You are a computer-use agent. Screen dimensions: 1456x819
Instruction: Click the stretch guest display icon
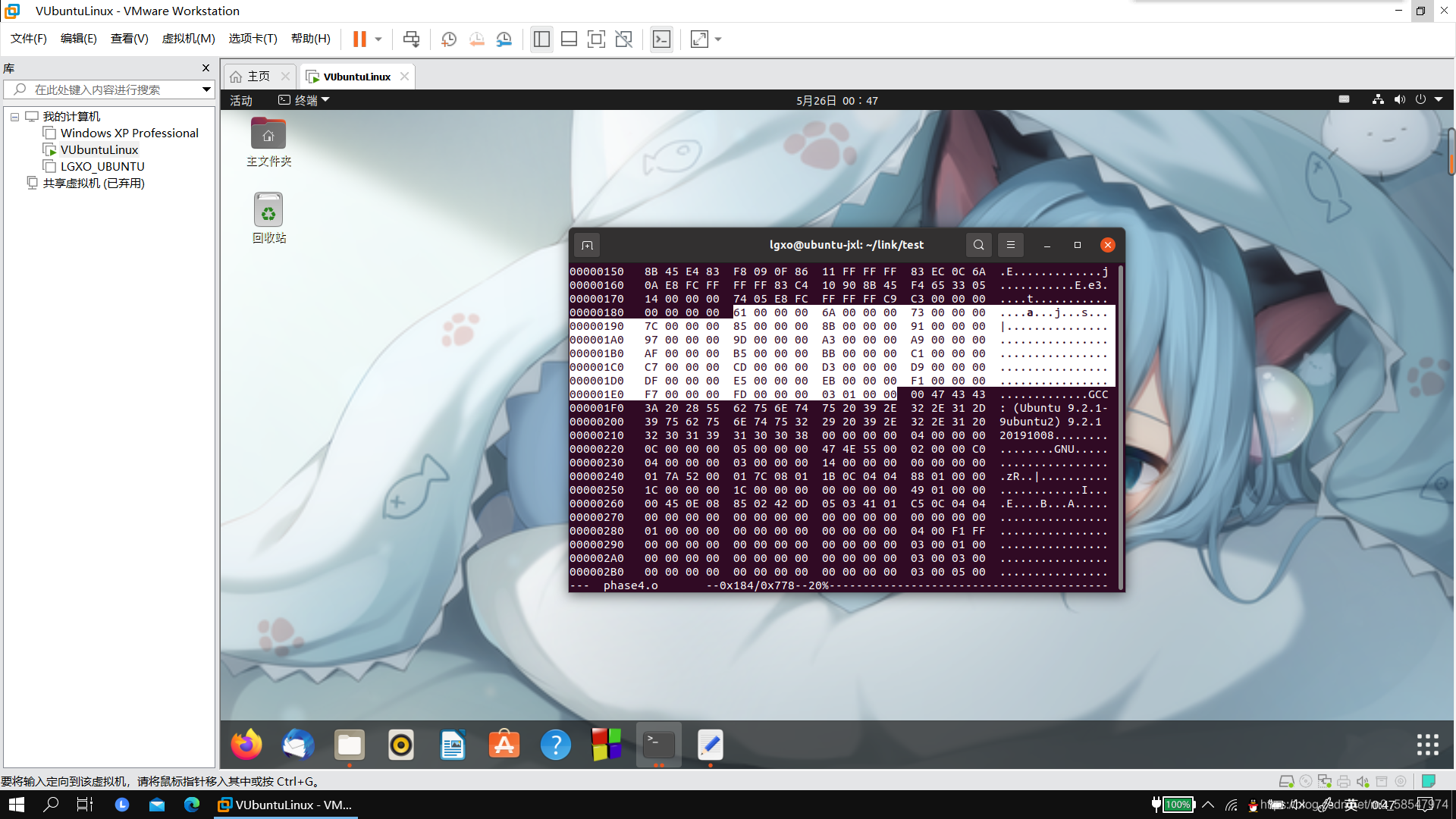(699, 39)
